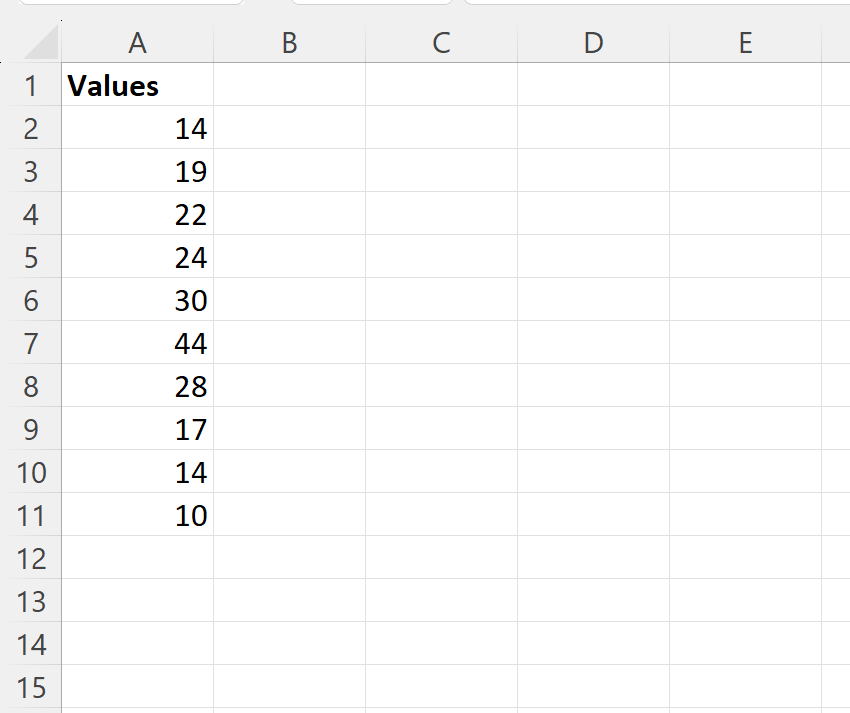This screenshot has height=713, width=850.
Task: Select cell containing 44
Action: tap(138, 343)
